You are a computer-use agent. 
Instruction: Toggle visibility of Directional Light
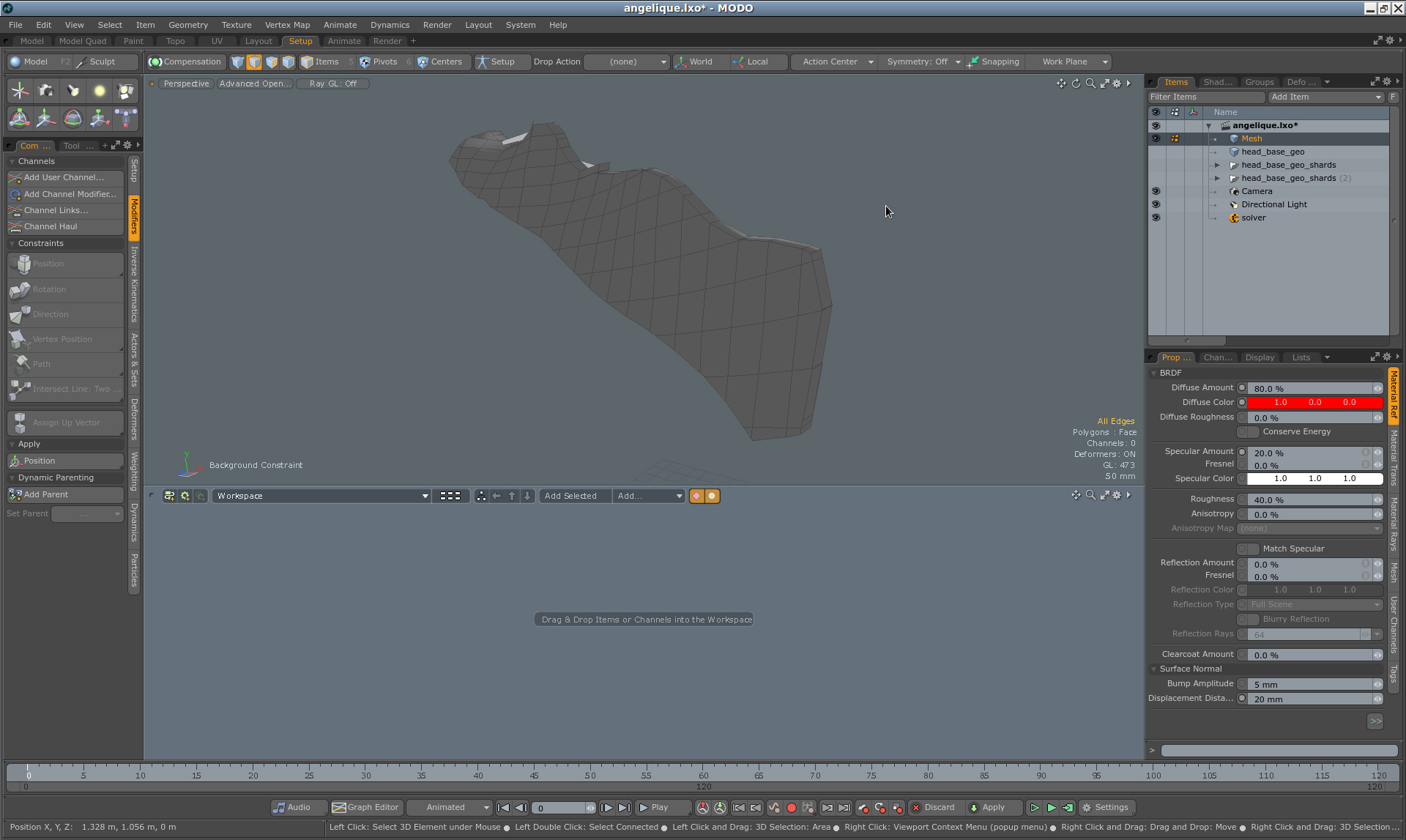tap(1156, 204)
